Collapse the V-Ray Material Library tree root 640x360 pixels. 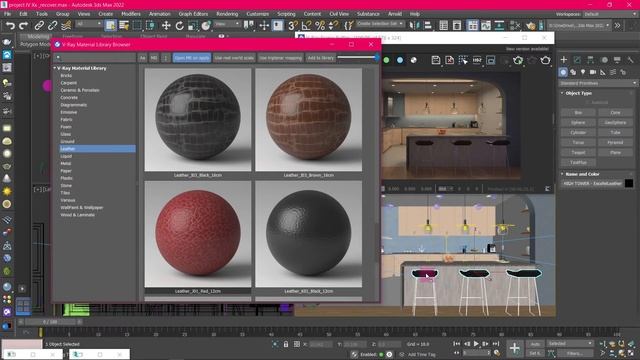55,68
